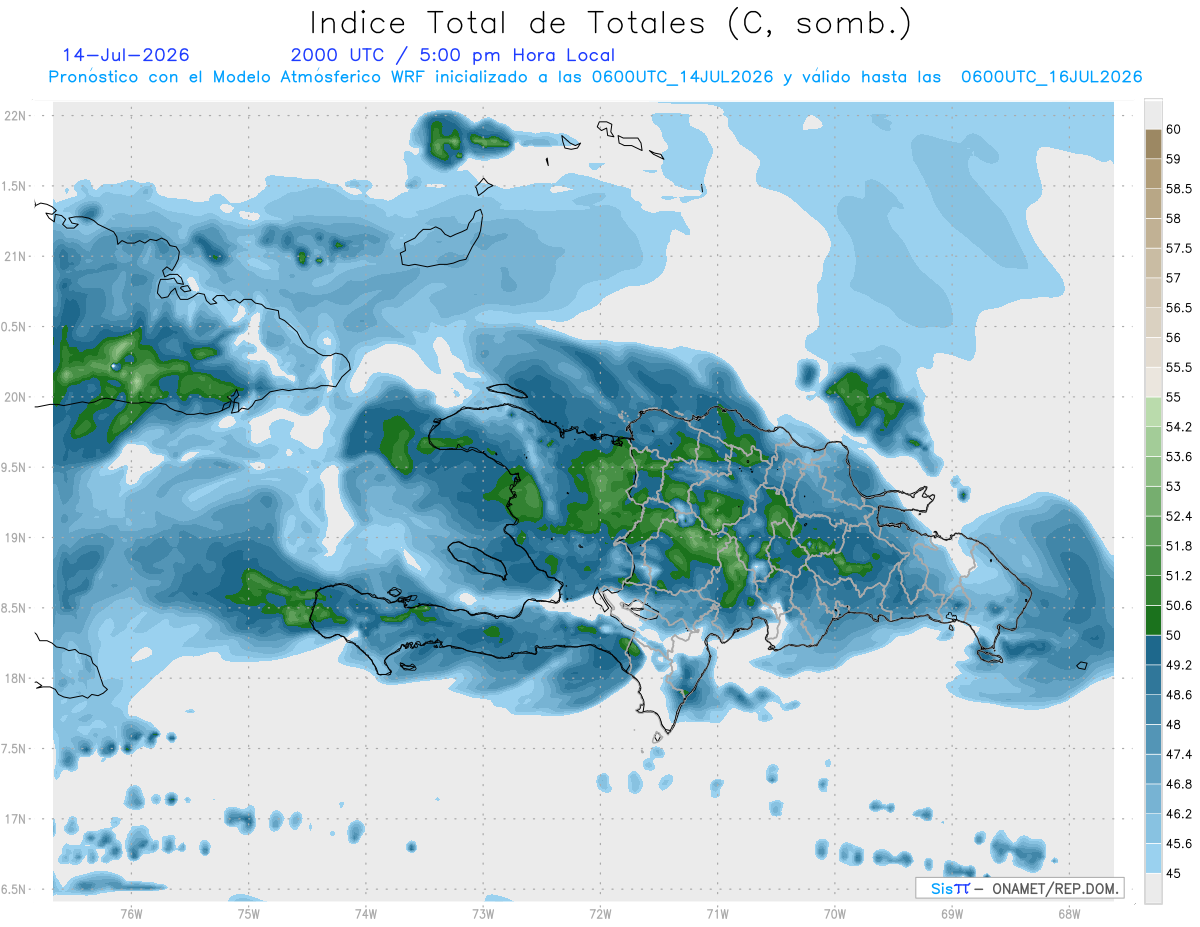Image resolution: width=1200 pixels, height=927 pixels.
Task: Click the legend value "47.4"
Action: pos(1179,755)
